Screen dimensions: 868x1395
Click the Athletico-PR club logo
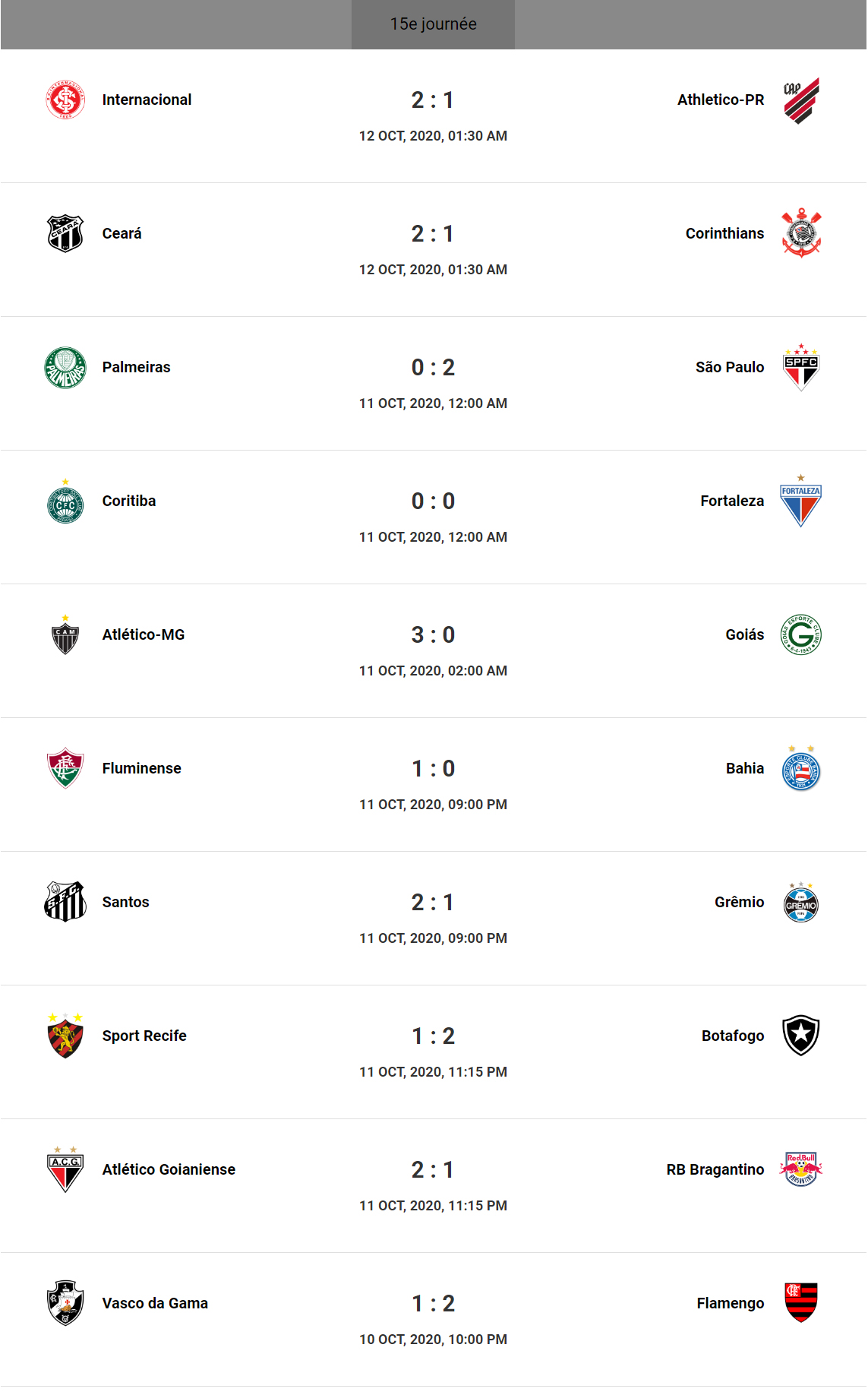(x=801, y=100)
